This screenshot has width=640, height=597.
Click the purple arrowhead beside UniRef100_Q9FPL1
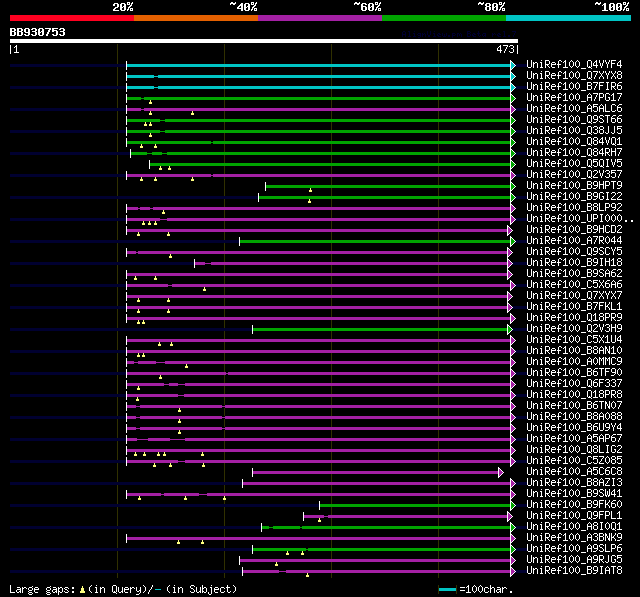coord(510,517)
